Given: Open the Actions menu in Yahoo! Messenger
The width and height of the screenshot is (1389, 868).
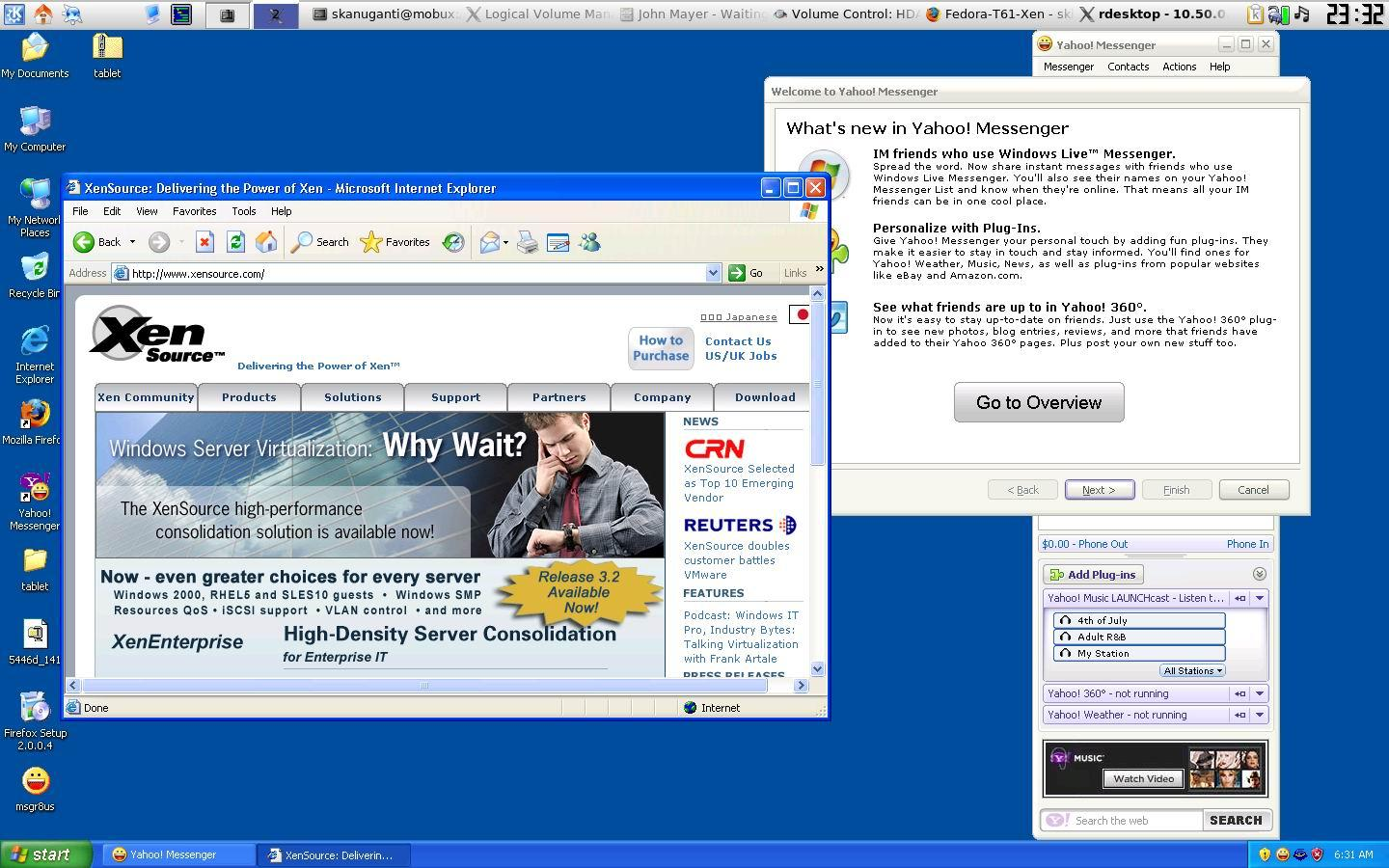Looking at the screenshot, I should click(x=1179, y=67).
